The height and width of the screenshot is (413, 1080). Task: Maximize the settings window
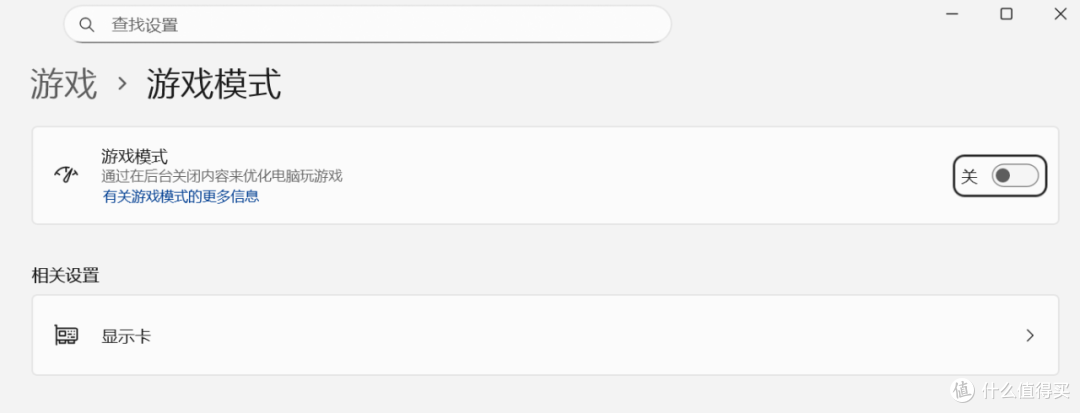tap(1006, 14)
